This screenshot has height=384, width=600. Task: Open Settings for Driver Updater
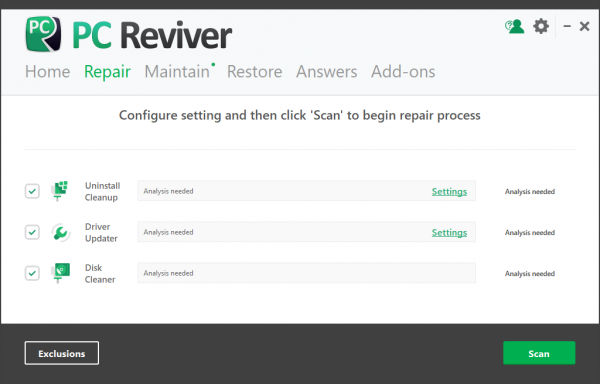coord(449,232)
